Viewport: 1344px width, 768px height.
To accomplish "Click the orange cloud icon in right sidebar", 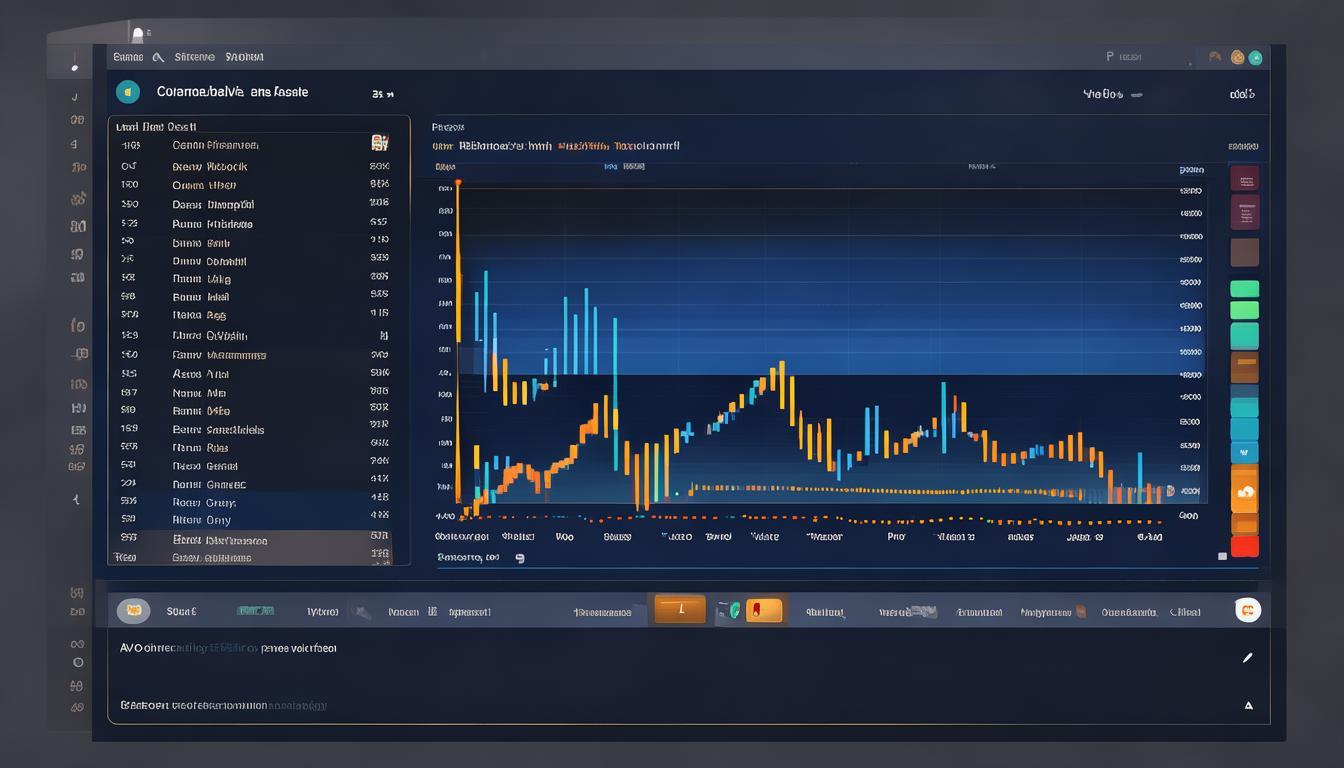I will click(x=1245, y=492).
